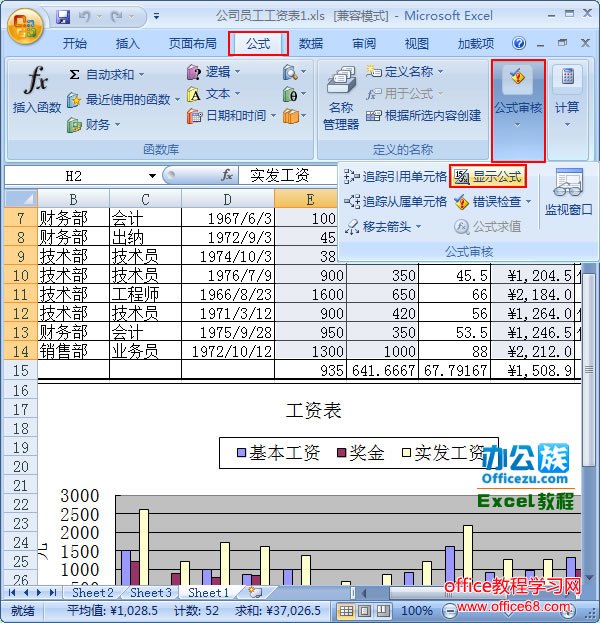Undo last action in quick access toolbar
This screenshot has height=623, width=600.
(84, 17)
